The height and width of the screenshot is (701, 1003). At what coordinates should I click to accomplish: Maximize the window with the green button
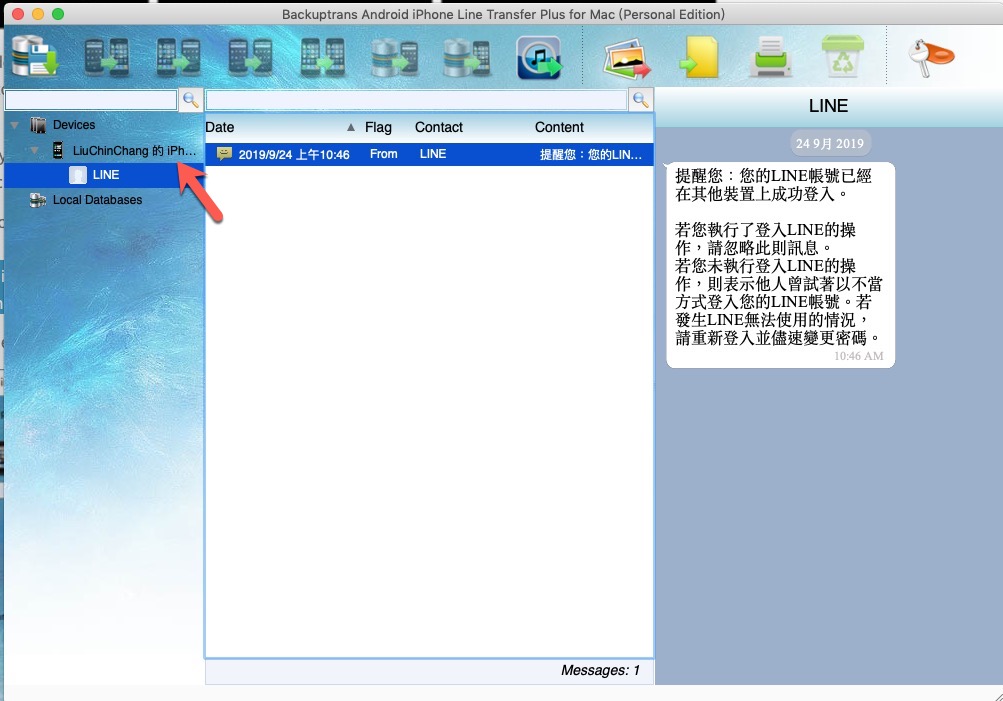coord(58,14)
